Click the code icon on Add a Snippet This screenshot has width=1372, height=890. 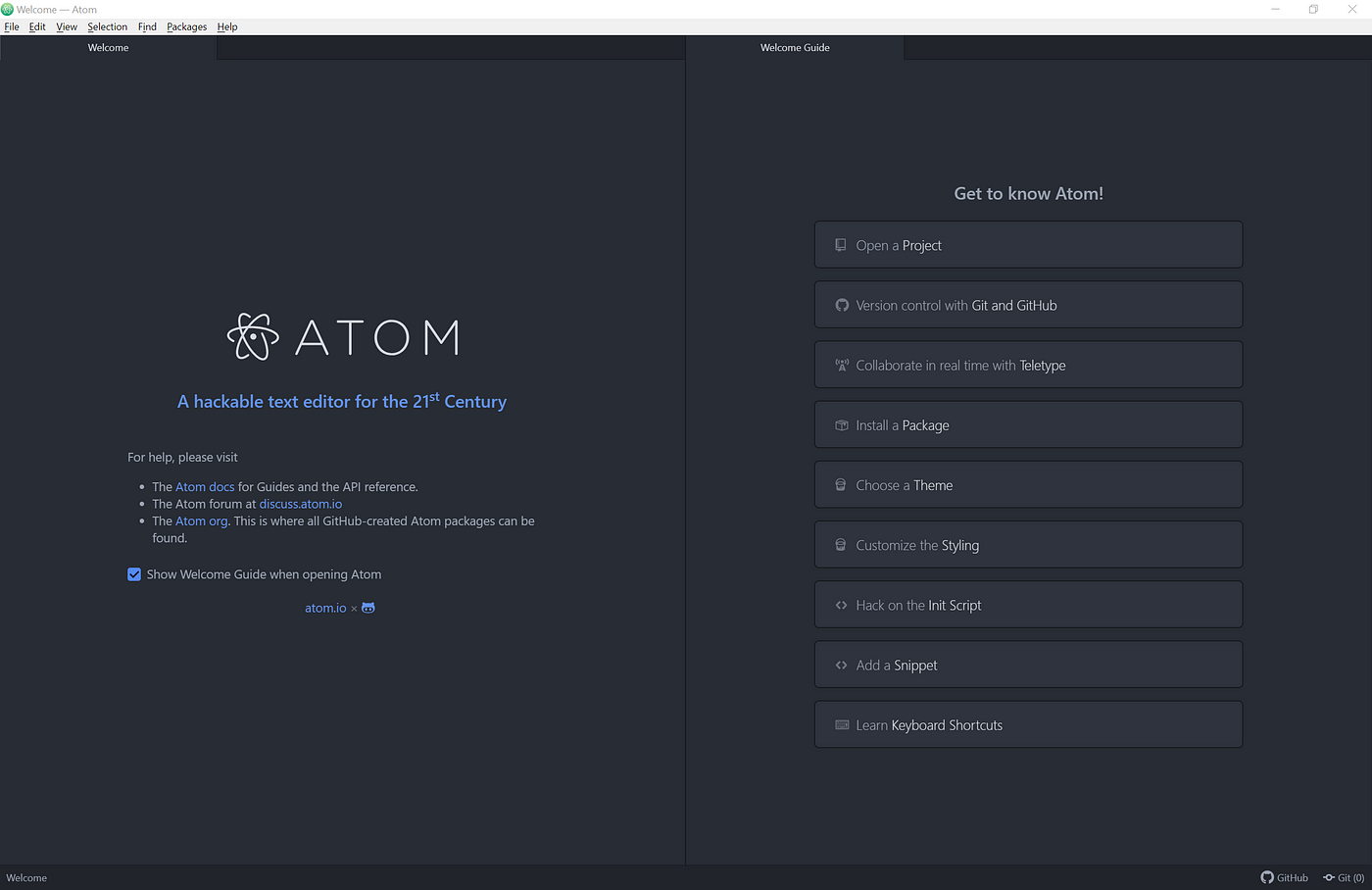842,665
